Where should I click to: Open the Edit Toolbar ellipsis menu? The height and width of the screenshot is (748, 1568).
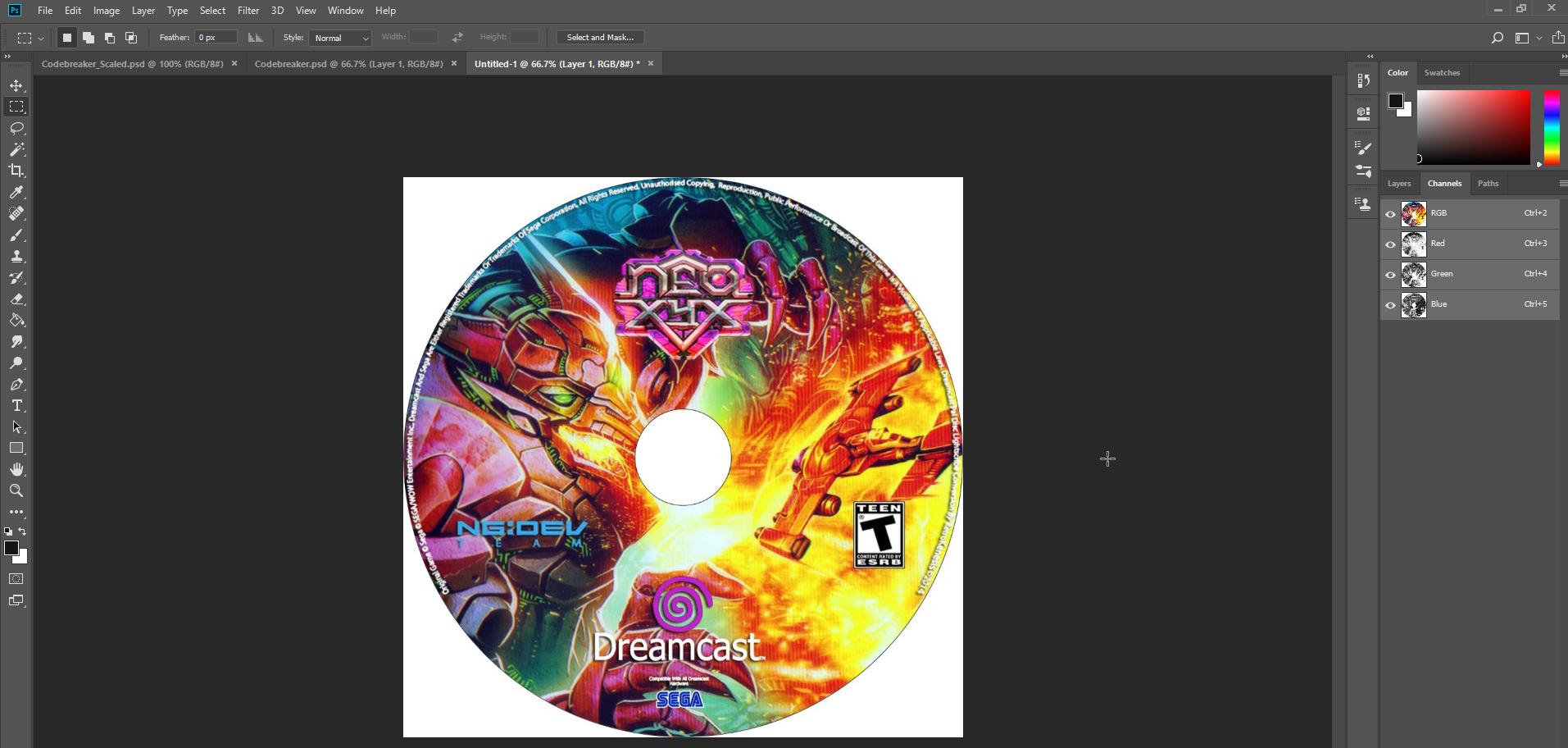pyautogui.click(x=16, y=512)
